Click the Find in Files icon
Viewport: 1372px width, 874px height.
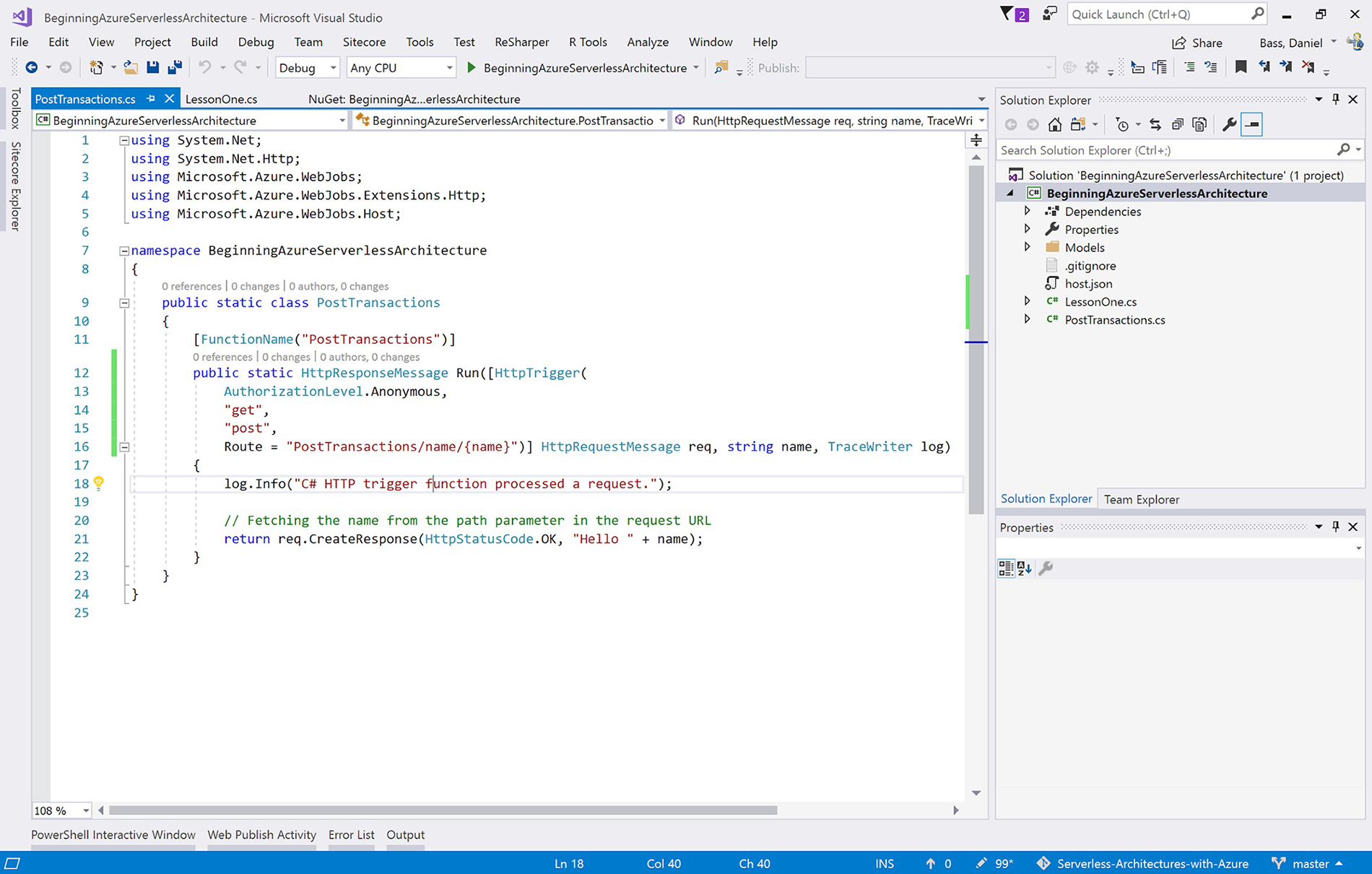pyautogui.click(x=721, y=67)
